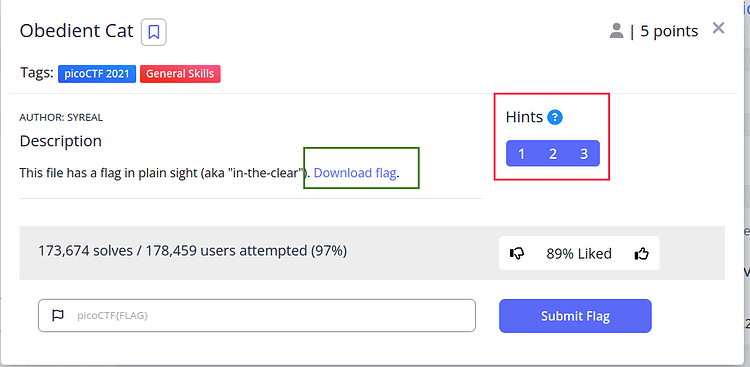Click the Hints help question-mark icon
The image size is (750, 367).
[x=555, y=117]
